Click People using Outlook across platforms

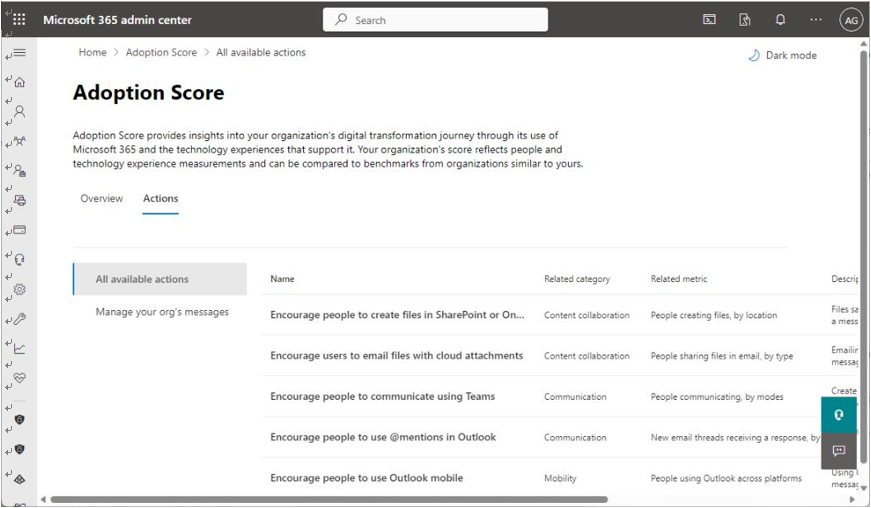726,478
